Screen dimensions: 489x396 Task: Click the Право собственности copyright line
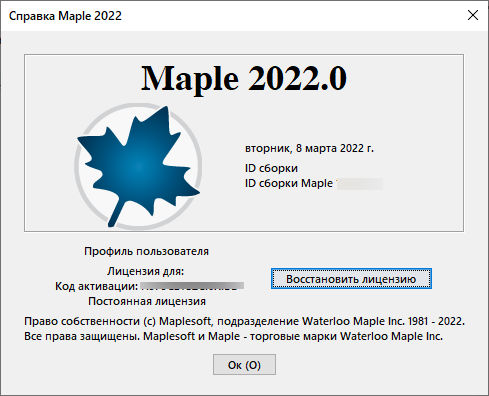click(244, 321)
